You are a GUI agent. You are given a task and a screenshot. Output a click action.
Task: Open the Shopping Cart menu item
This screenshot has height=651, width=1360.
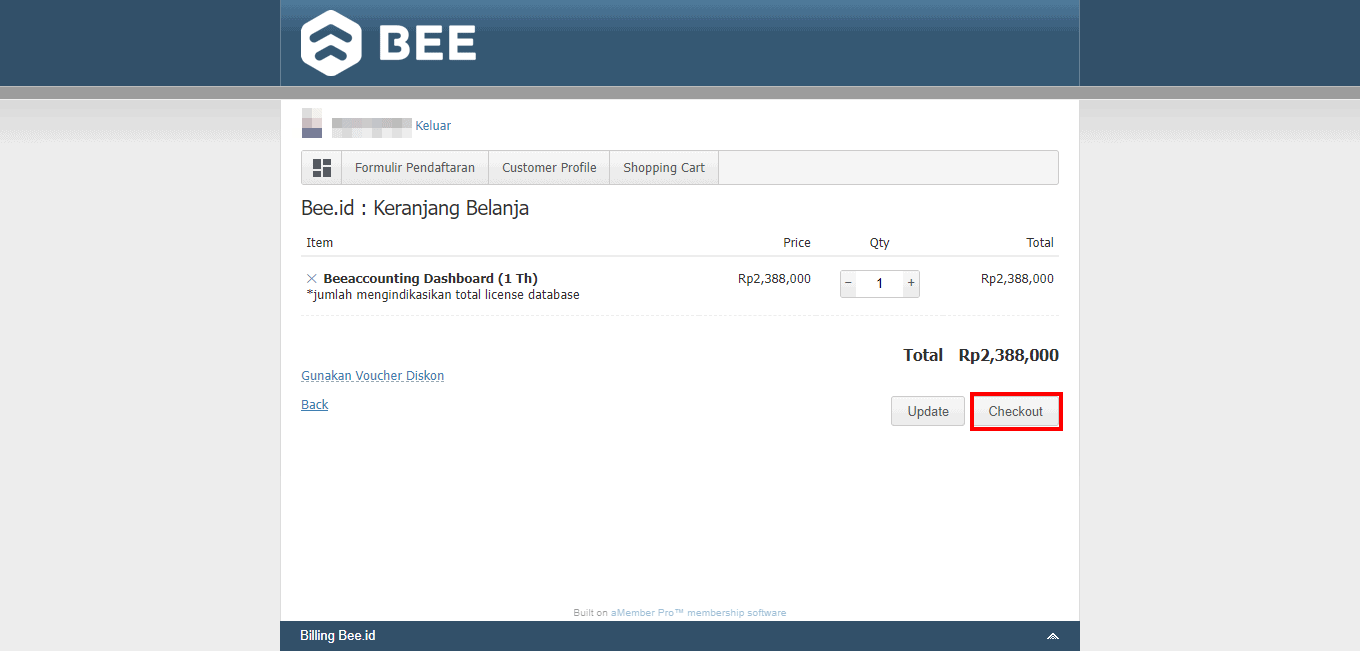tap(664, 168)
